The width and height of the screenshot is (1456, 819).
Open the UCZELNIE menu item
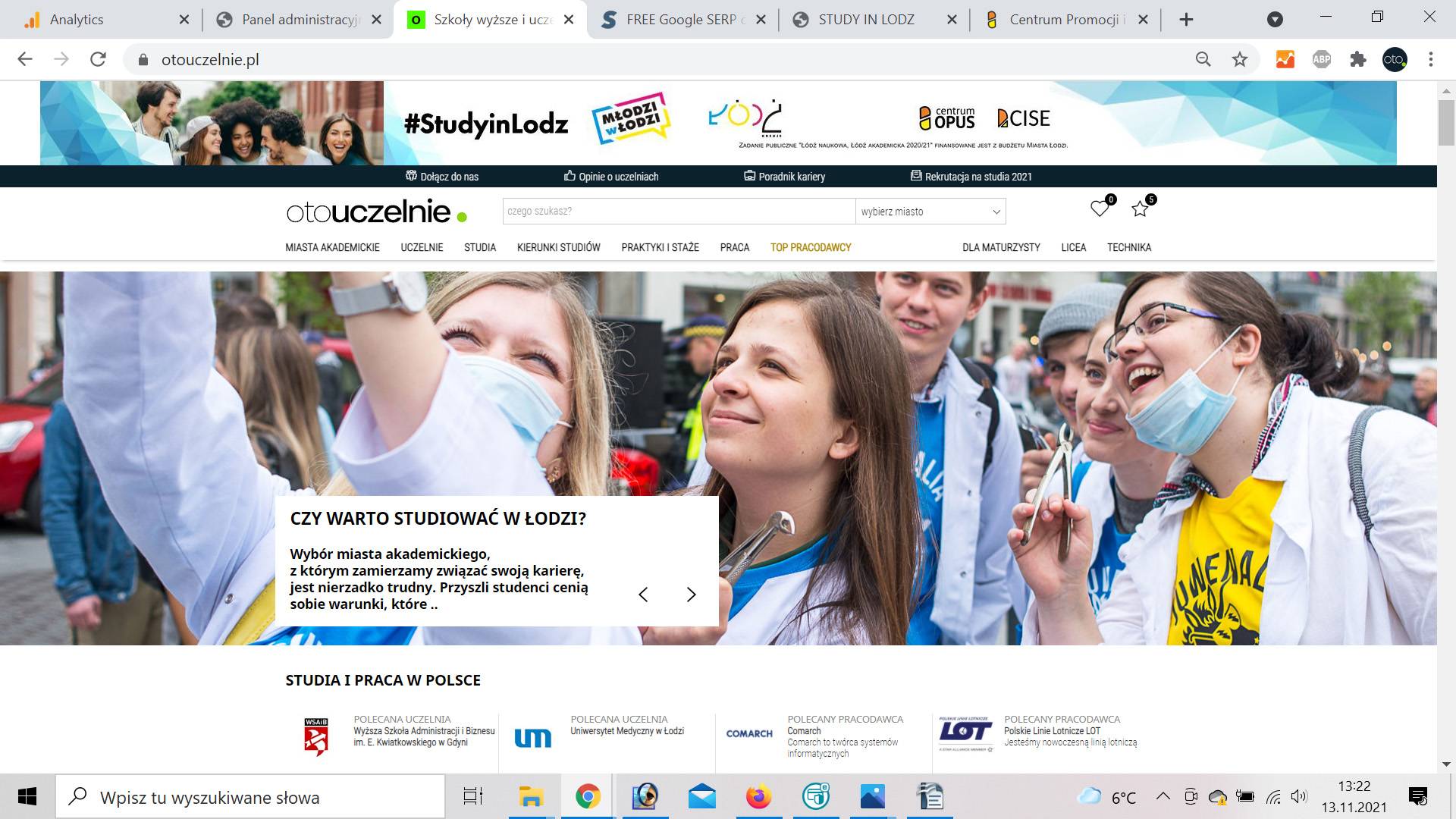422,247
